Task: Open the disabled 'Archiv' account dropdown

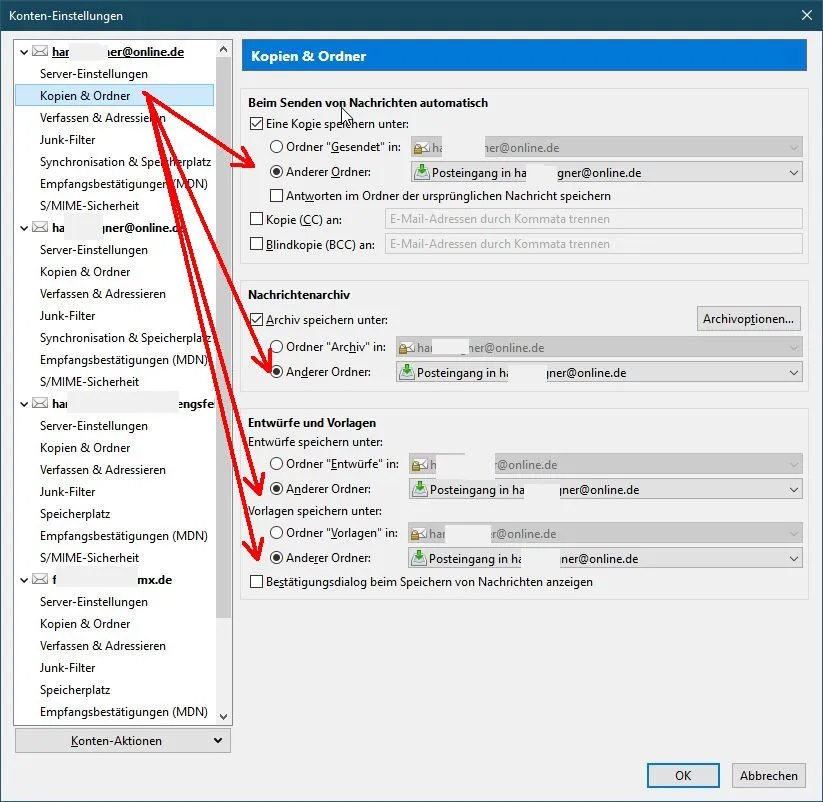Action: point(599,347)
